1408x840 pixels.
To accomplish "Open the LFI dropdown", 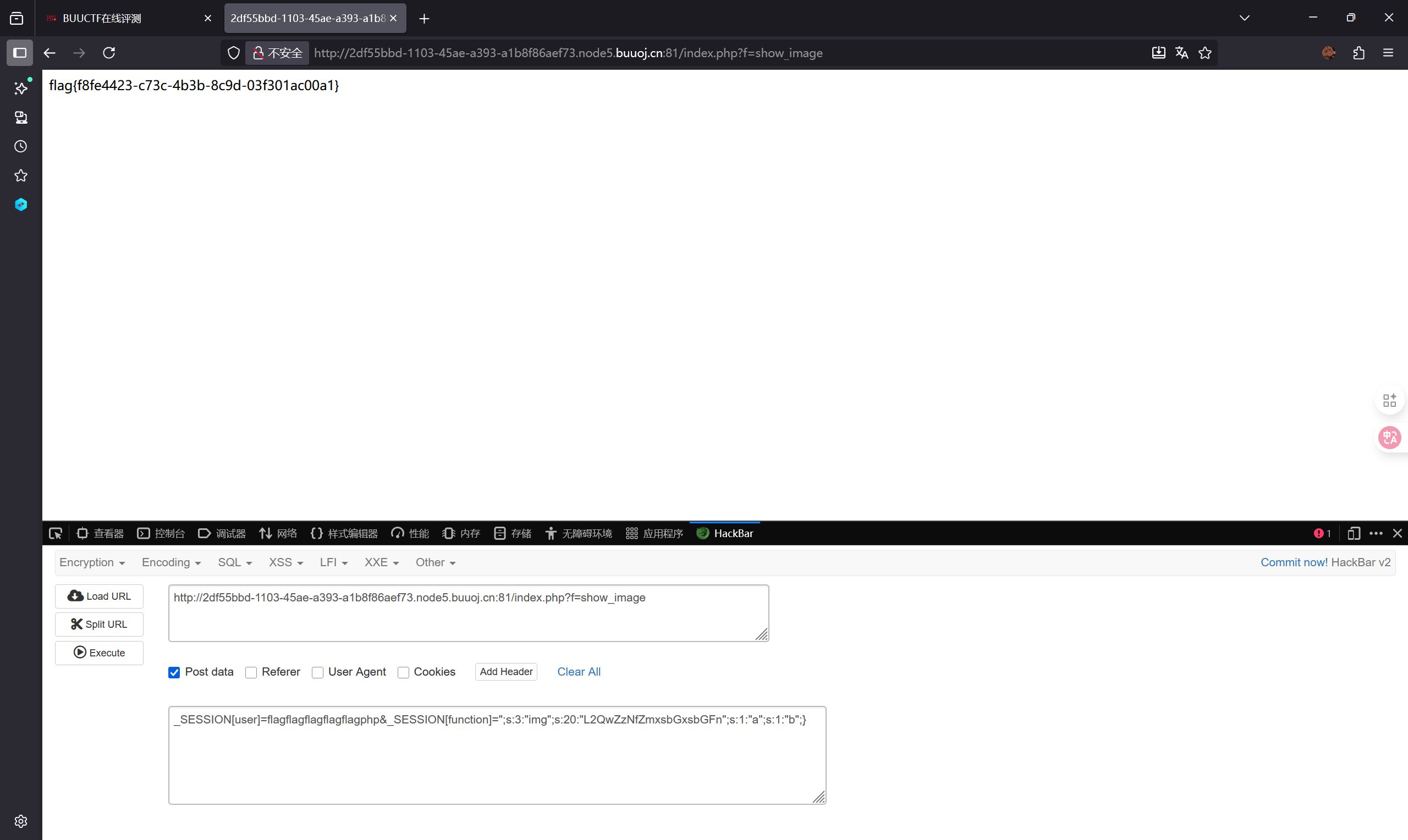I will pyautogui.click(x=333, y=562).
